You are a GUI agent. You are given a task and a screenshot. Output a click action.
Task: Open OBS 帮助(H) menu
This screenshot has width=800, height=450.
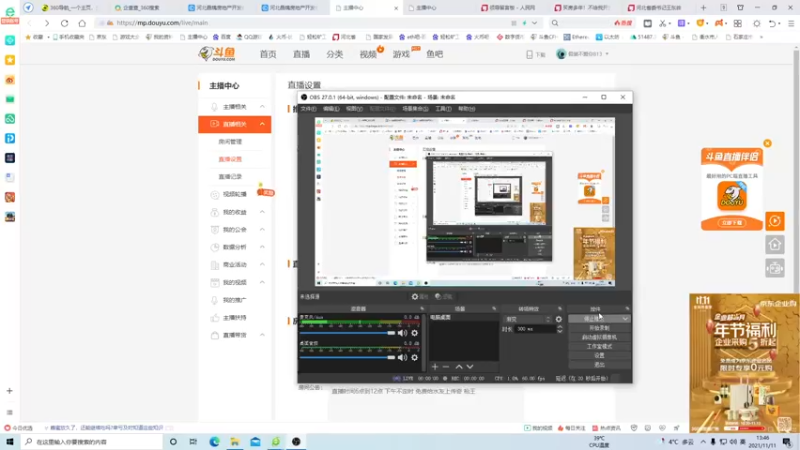tap(466, 109)
